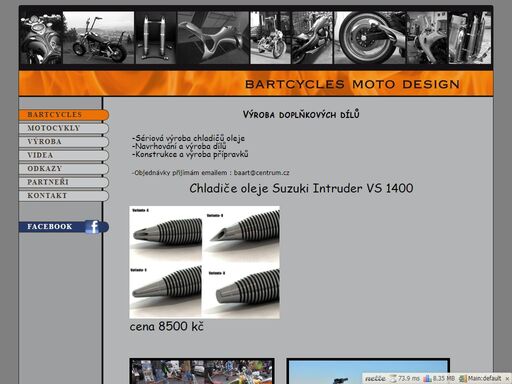The height and width of the screenshot is (384, 512).
Task: Open the colorful photo thumbnail under the price
Action: [202, 371]
